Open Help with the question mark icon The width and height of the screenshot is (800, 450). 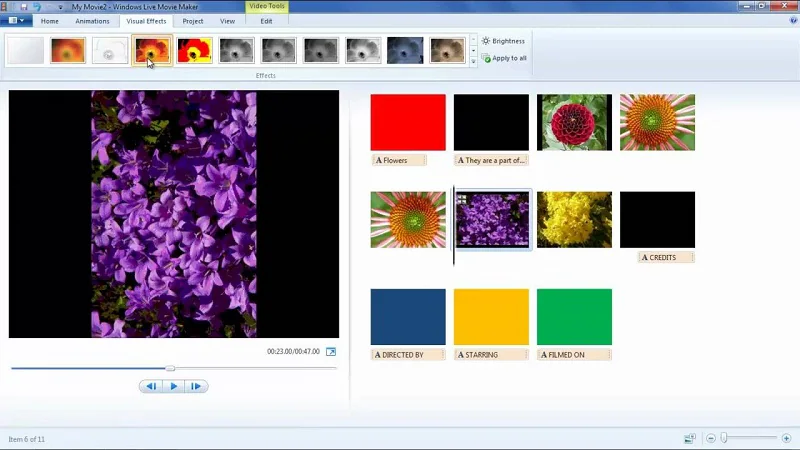tap(793, 20)
